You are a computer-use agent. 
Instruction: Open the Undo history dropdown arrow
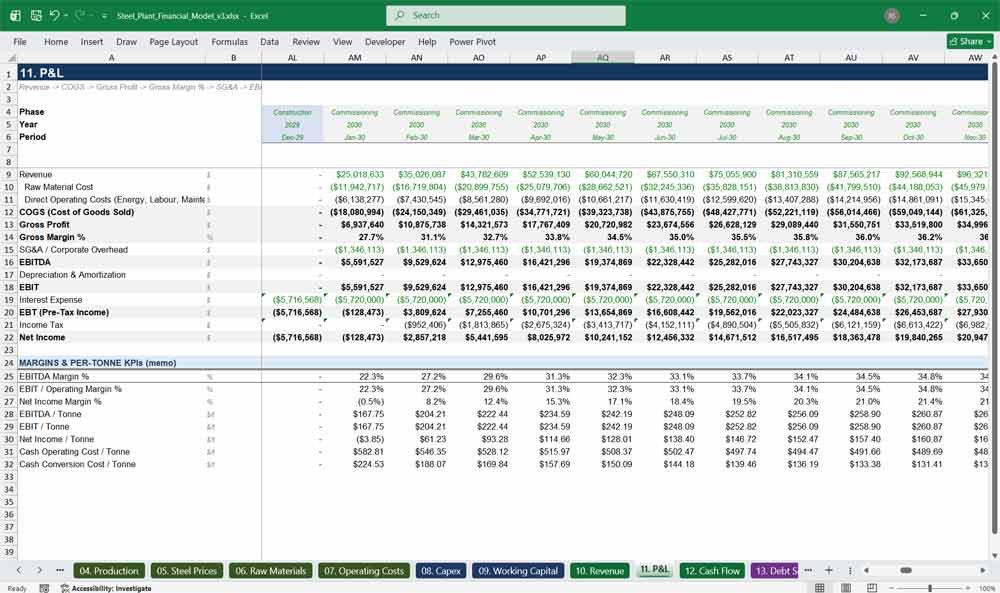[66, 15]
